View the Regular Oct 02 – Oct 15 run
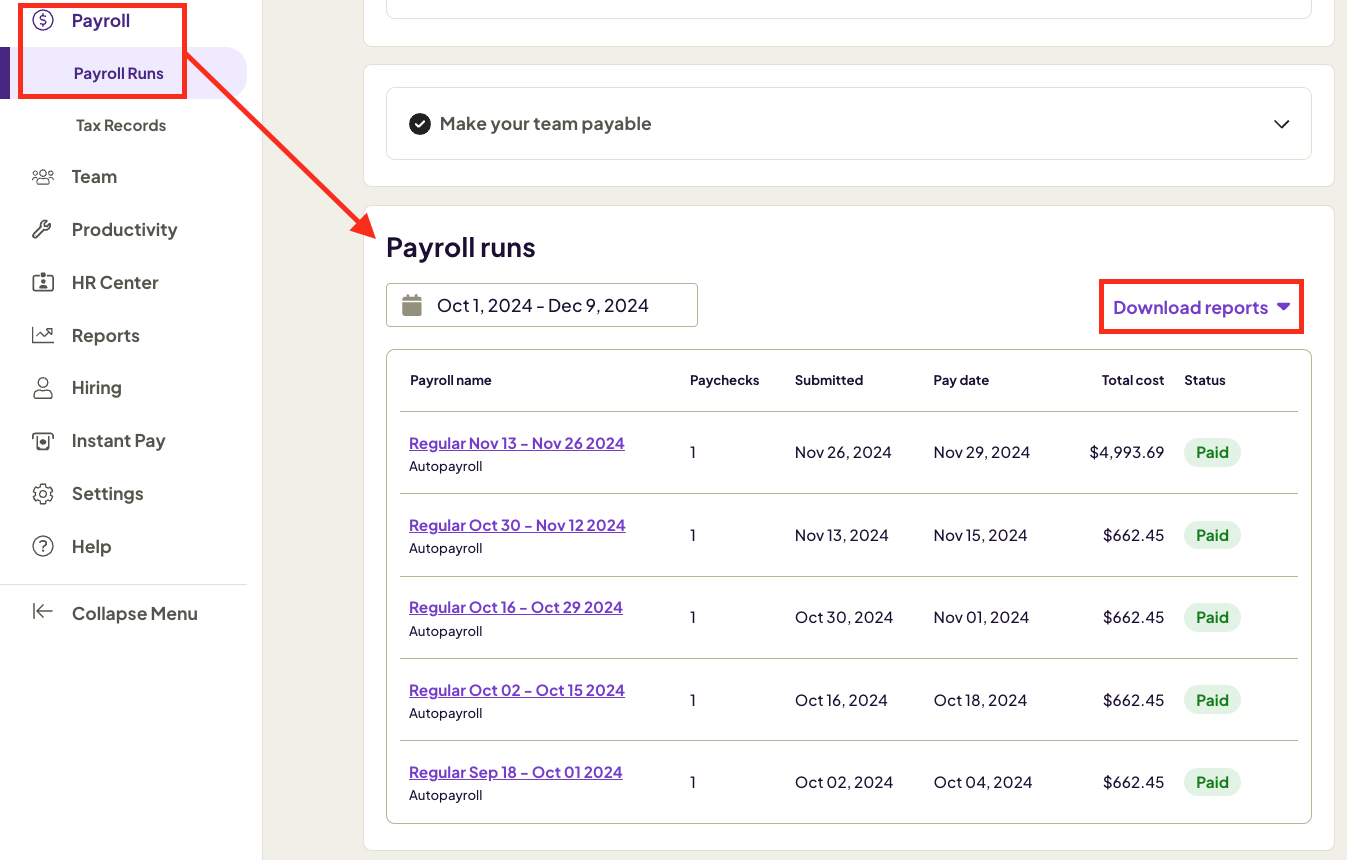Screen dimensions: 1347x860 pyautogui.click(x=516, y=690)
